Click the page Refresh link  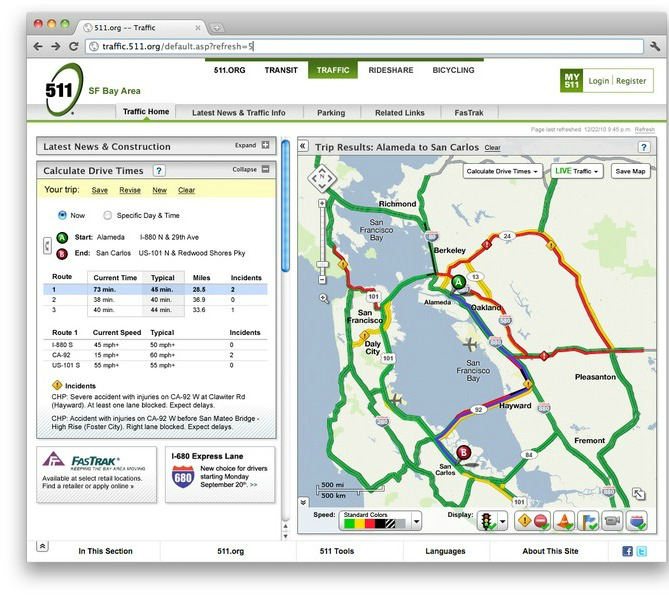pos(645,129)
